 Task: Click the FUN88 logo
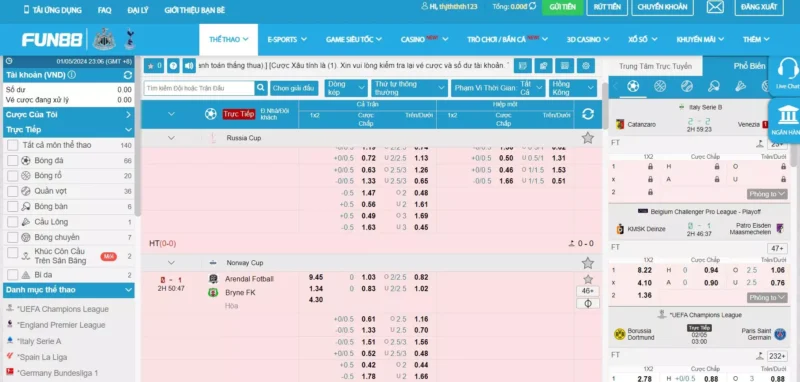click(52, 40)
